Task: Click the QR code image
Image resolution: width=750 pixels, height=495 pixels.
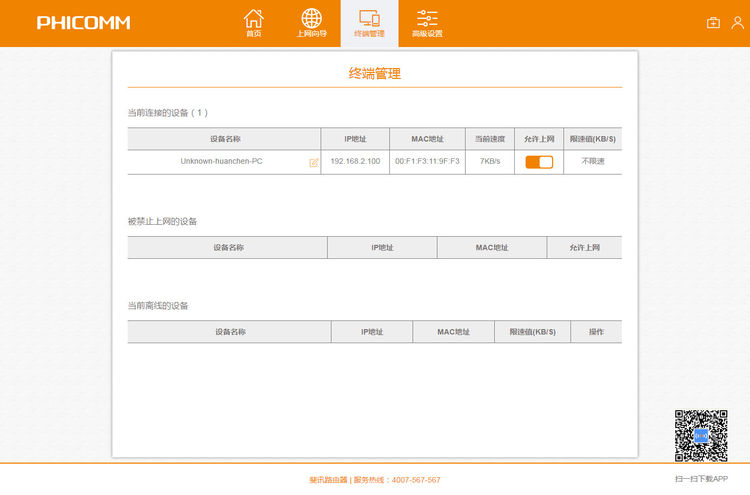Action: (x=700, y=436)
